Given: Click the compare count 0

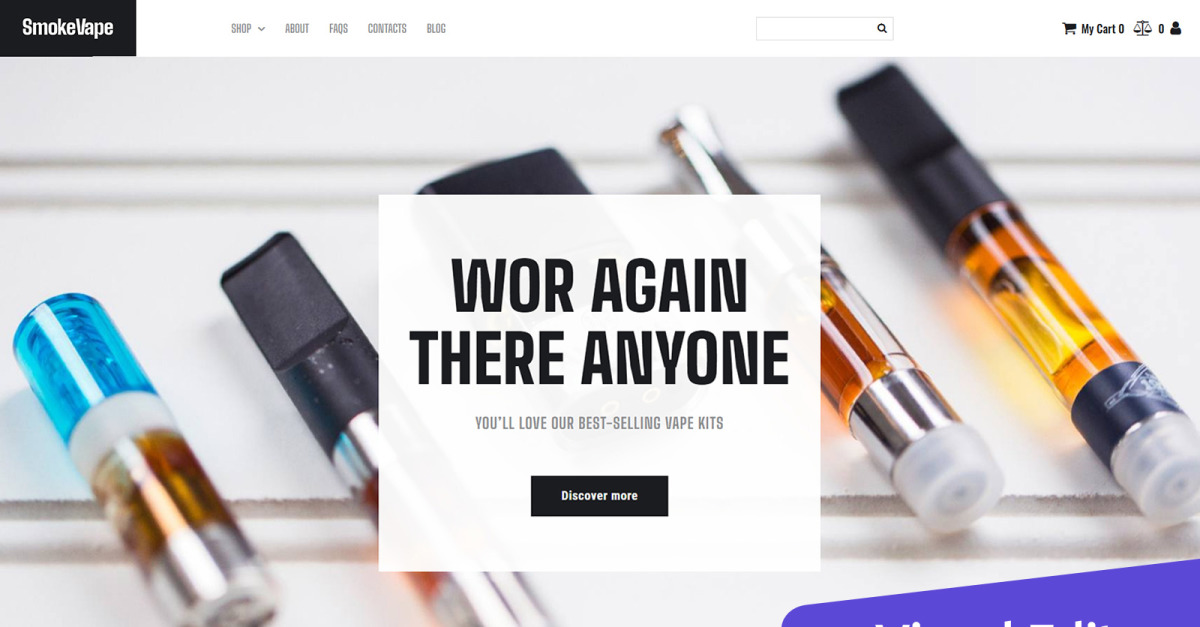Looking at the screenshot, I should tap(1161, 29).
